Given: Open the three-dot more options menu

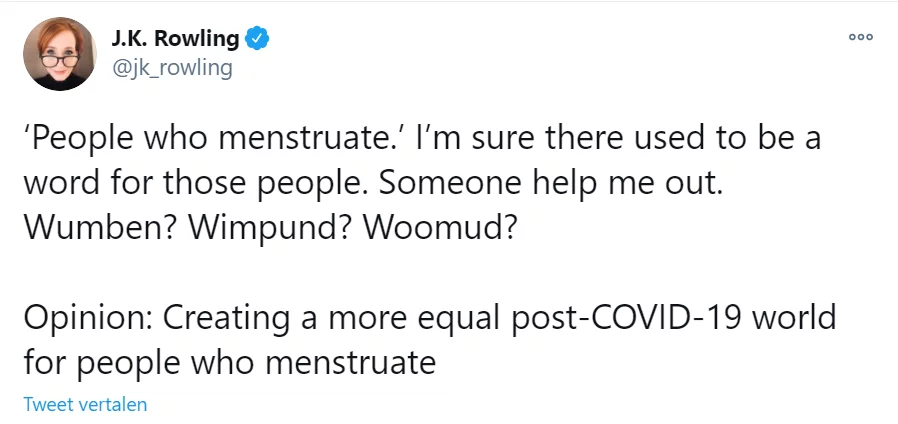Looking at the screenshot, I should [860, 38].
